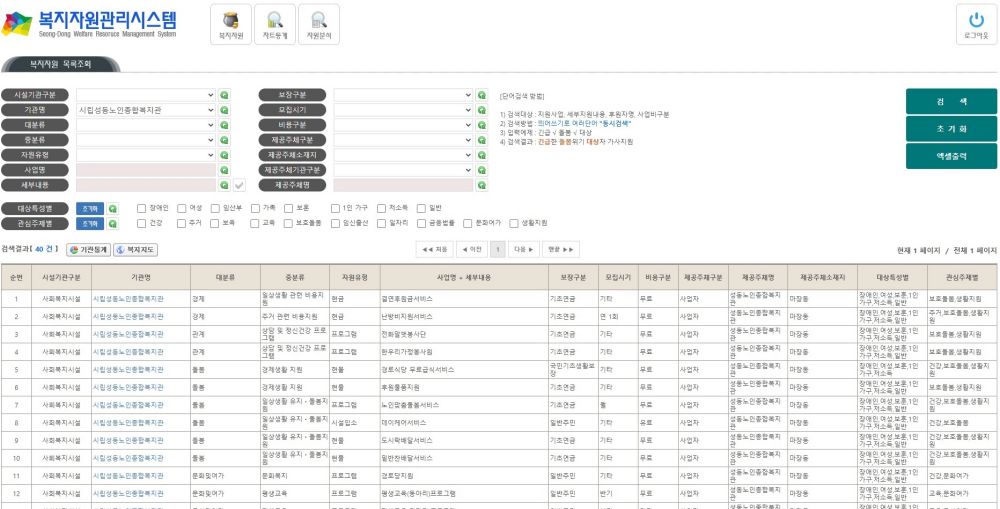Click green reset icon beside 제공주체기관구분 dropdown
Image resolution: width=1000 pixels, height=509 pixels.
482,170
